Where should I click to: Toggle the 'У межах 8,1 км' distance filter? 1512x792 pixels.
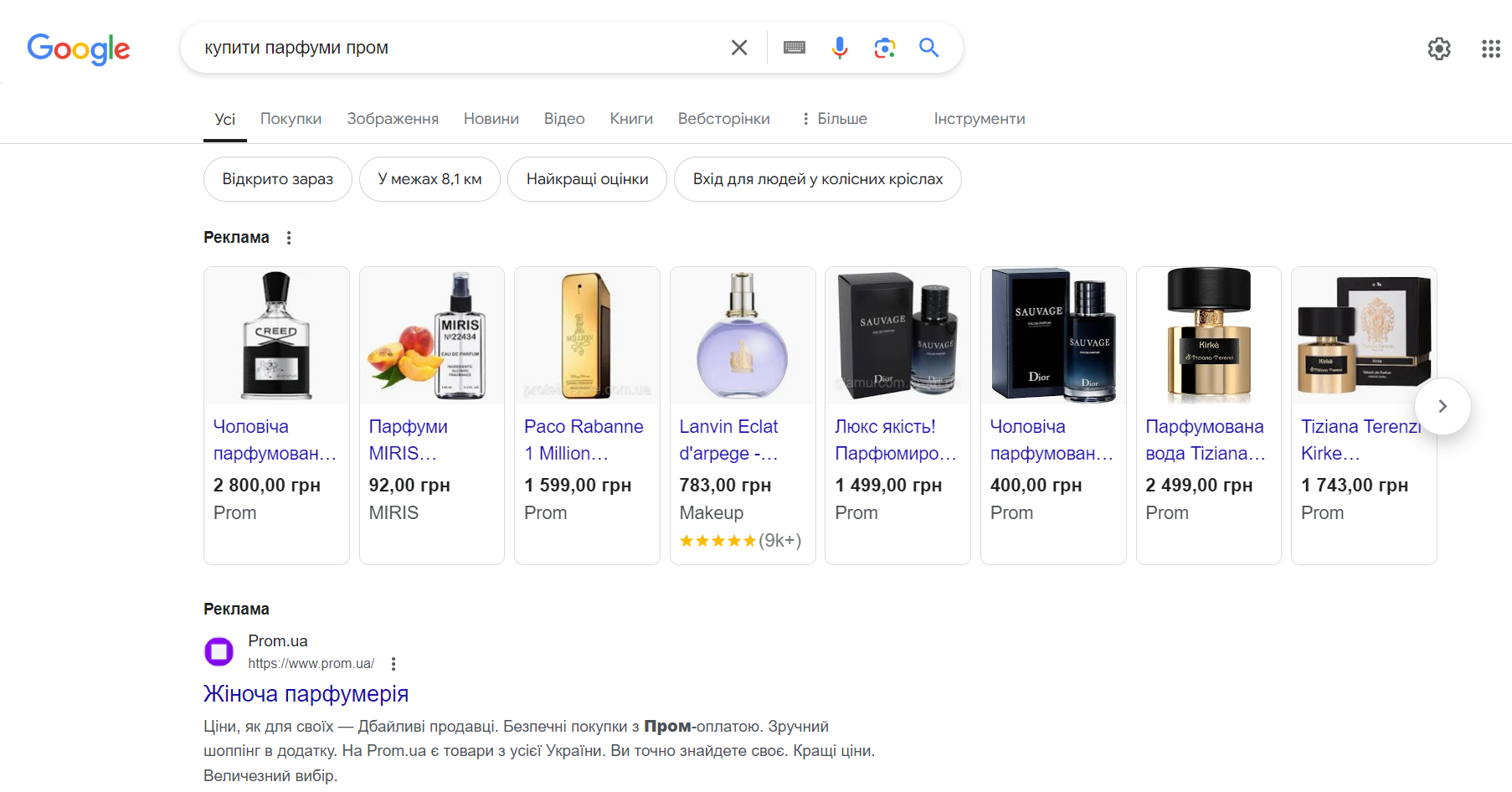coord(429,178)
